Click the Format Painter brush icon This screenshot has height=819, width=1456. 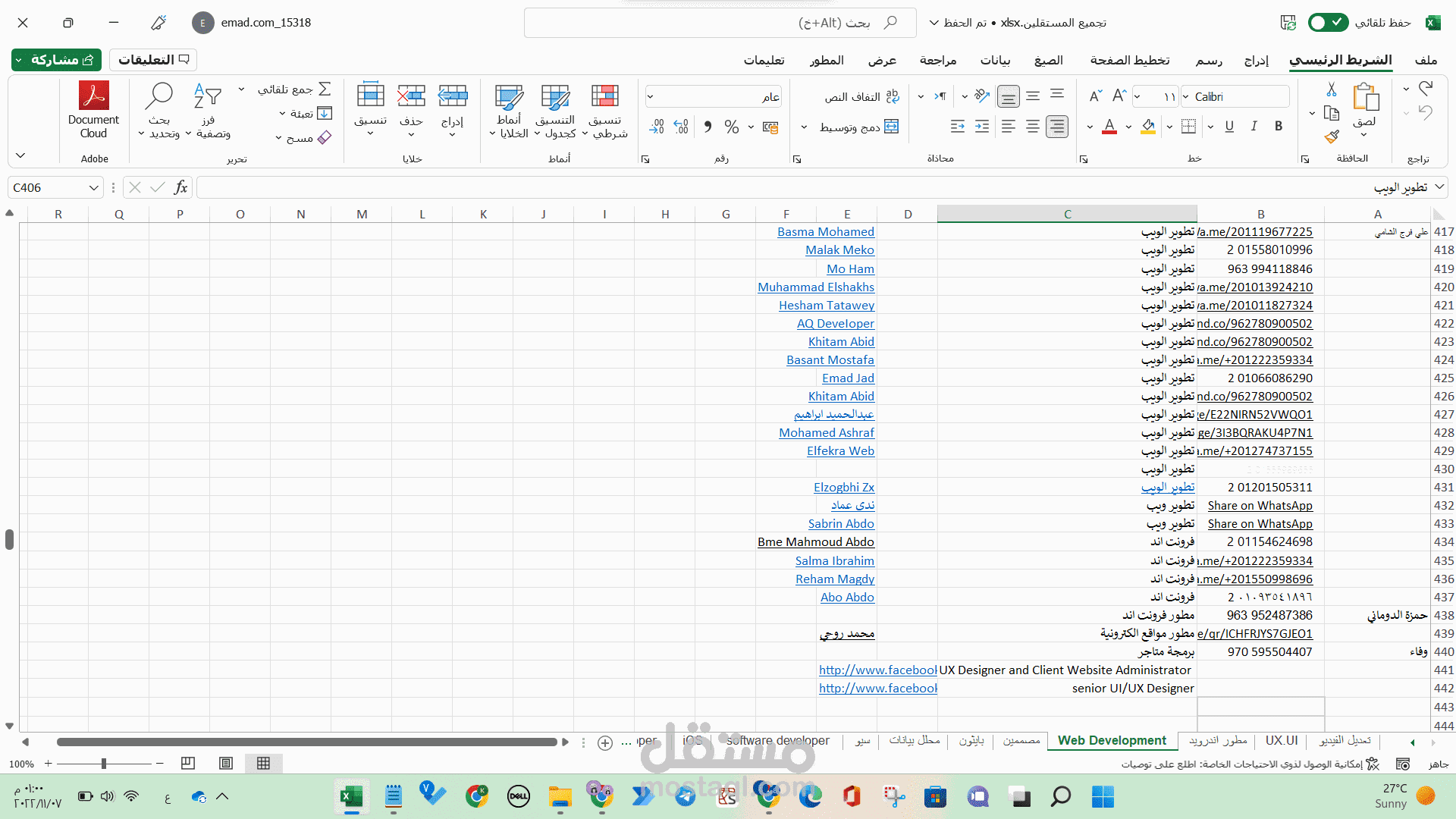[1332, 136]
